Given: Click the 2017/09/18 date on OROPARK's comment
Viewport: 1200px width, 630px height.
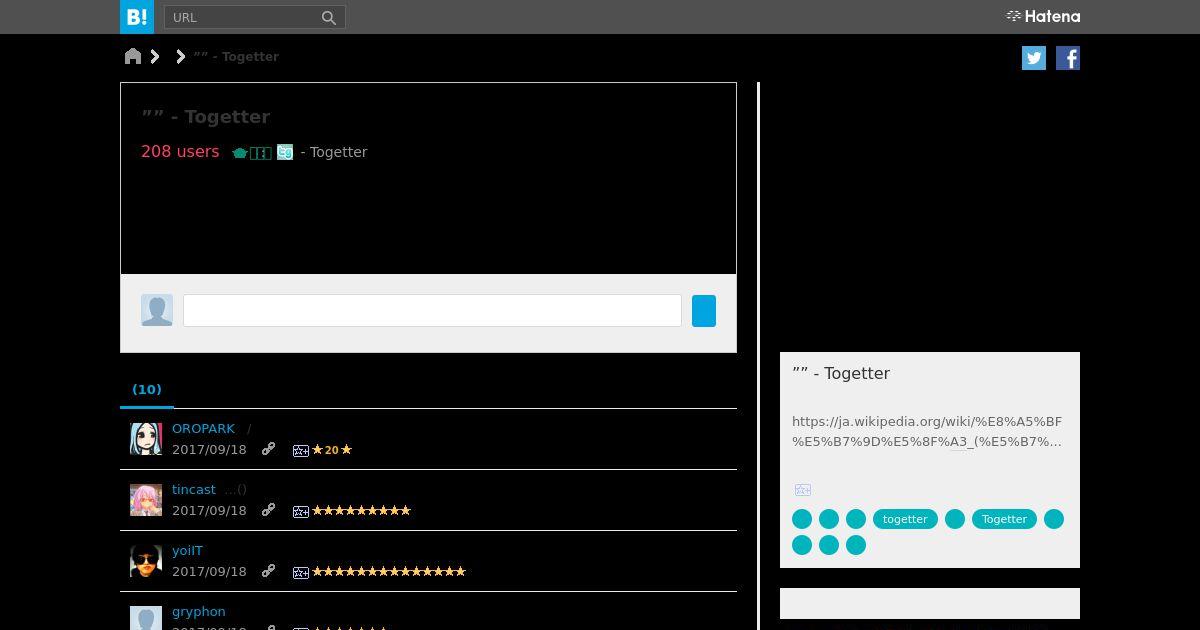Looking at the screenshot, I should tap(209, 449).
